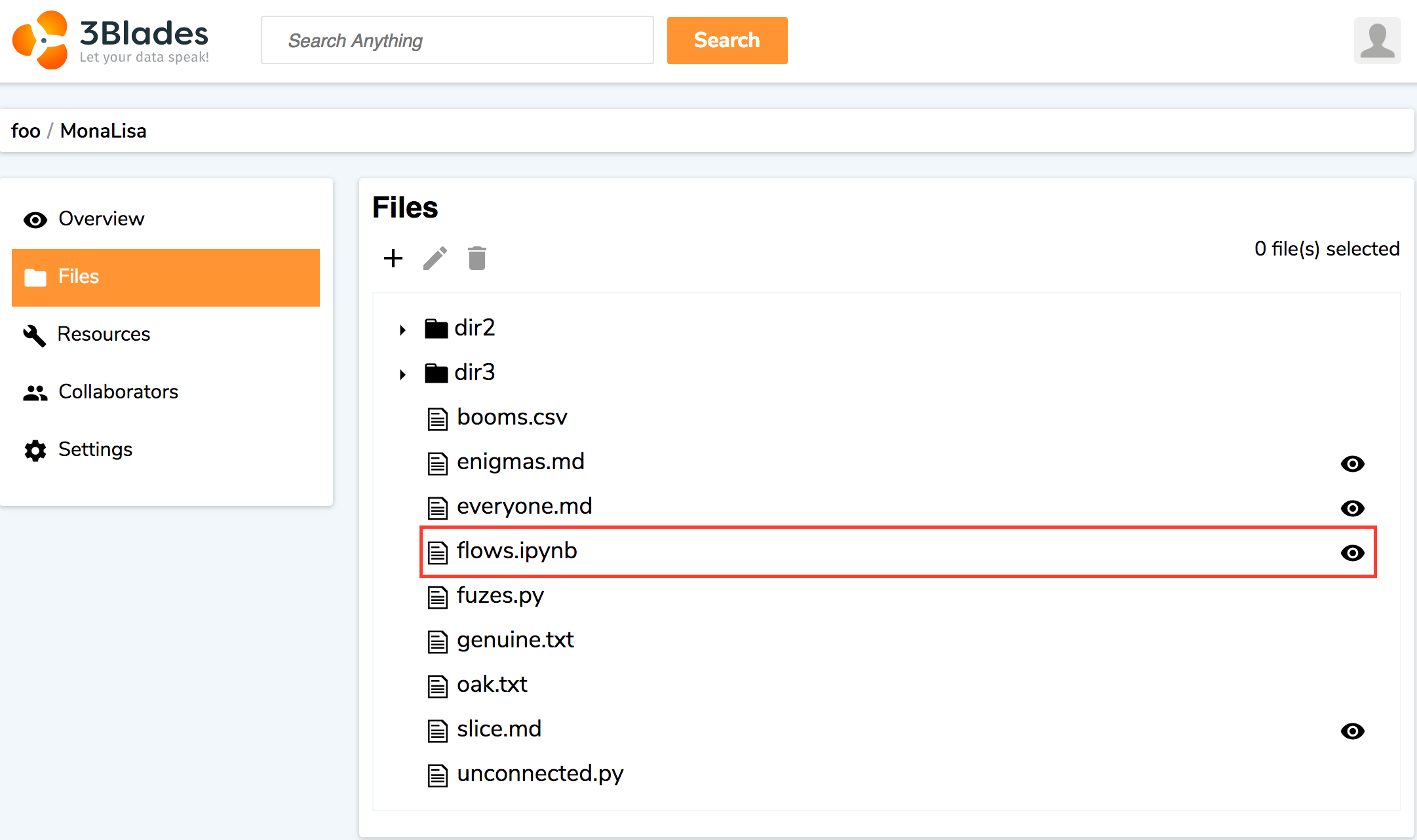Screen dimensions: 1417x840
Task: Select the dir2 folder name
Action: click(475, 328)
